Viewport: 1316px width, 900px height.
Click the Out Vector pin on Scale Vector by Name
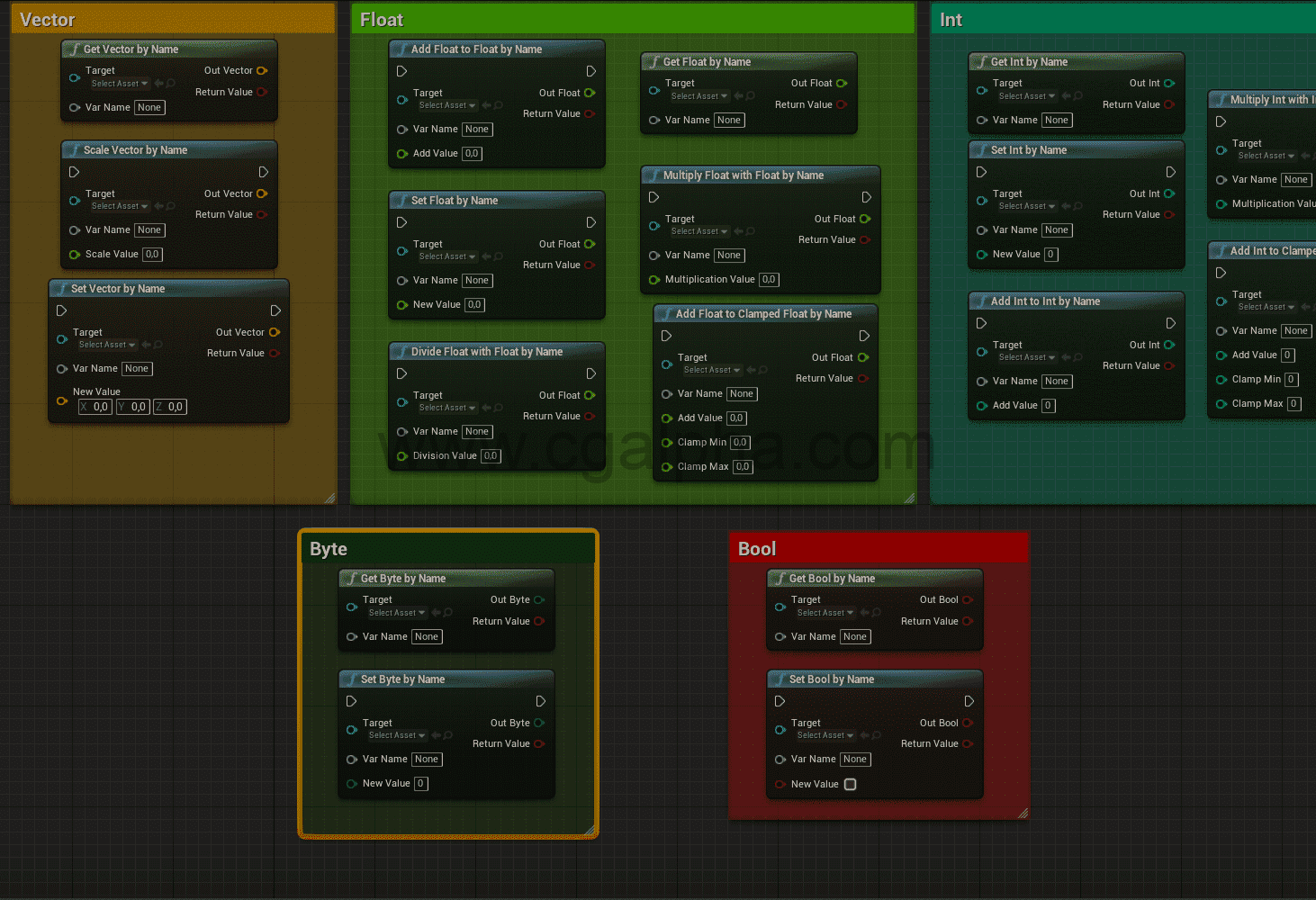tap(262, 193)
